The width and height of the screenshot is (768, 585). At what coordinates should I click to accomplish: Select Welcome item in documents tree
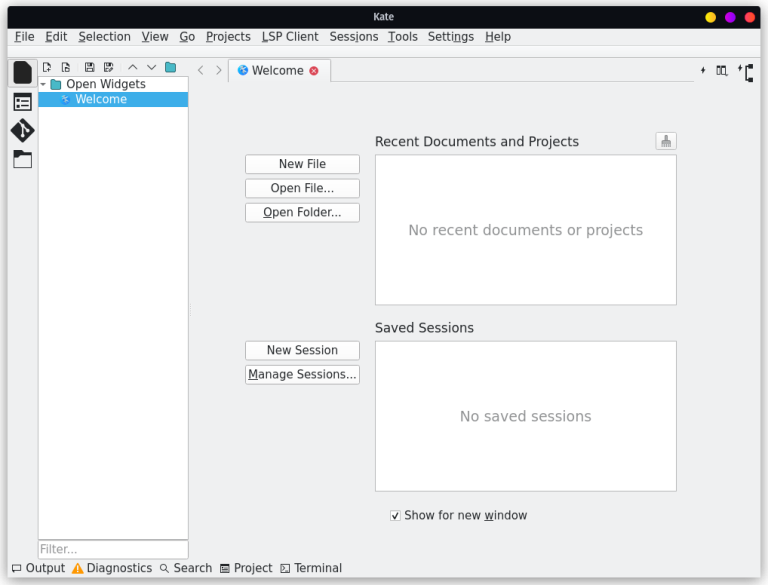point(100,100)
